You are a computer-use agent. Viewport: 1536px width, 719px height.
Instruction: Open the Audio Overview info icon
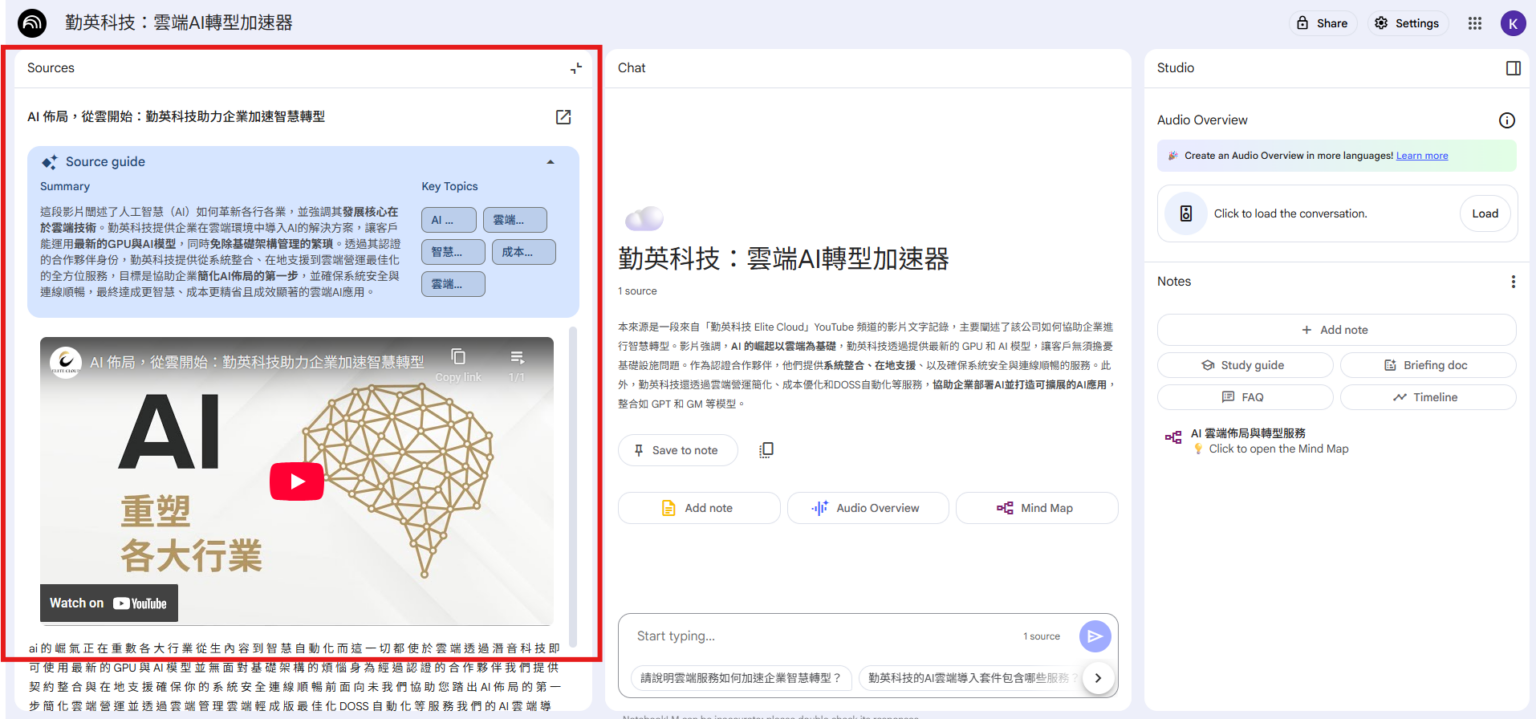1507,120
